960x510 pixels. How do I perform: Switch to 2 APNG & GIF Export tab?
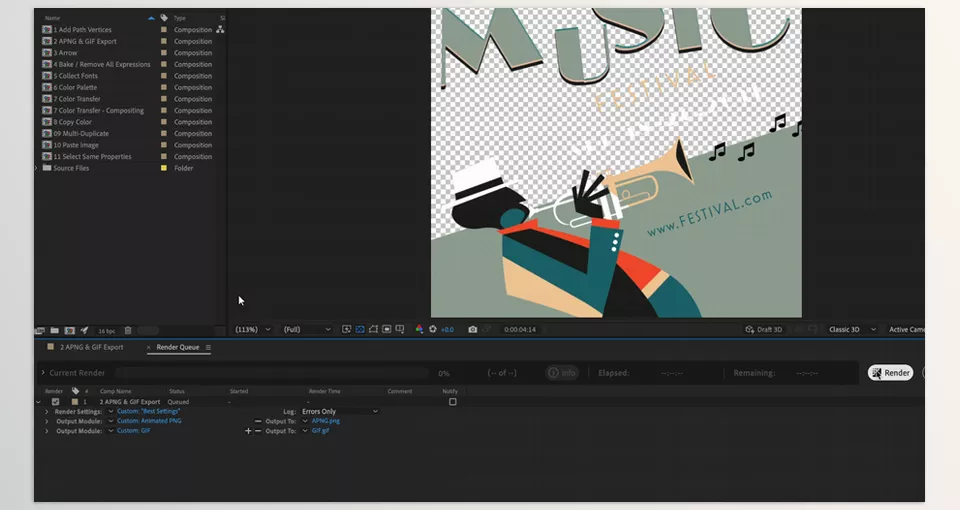point(91,347)
